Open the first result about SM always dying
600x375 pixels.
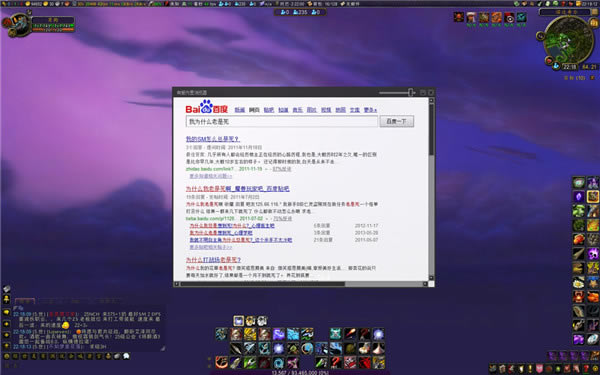tap(213, 139)
